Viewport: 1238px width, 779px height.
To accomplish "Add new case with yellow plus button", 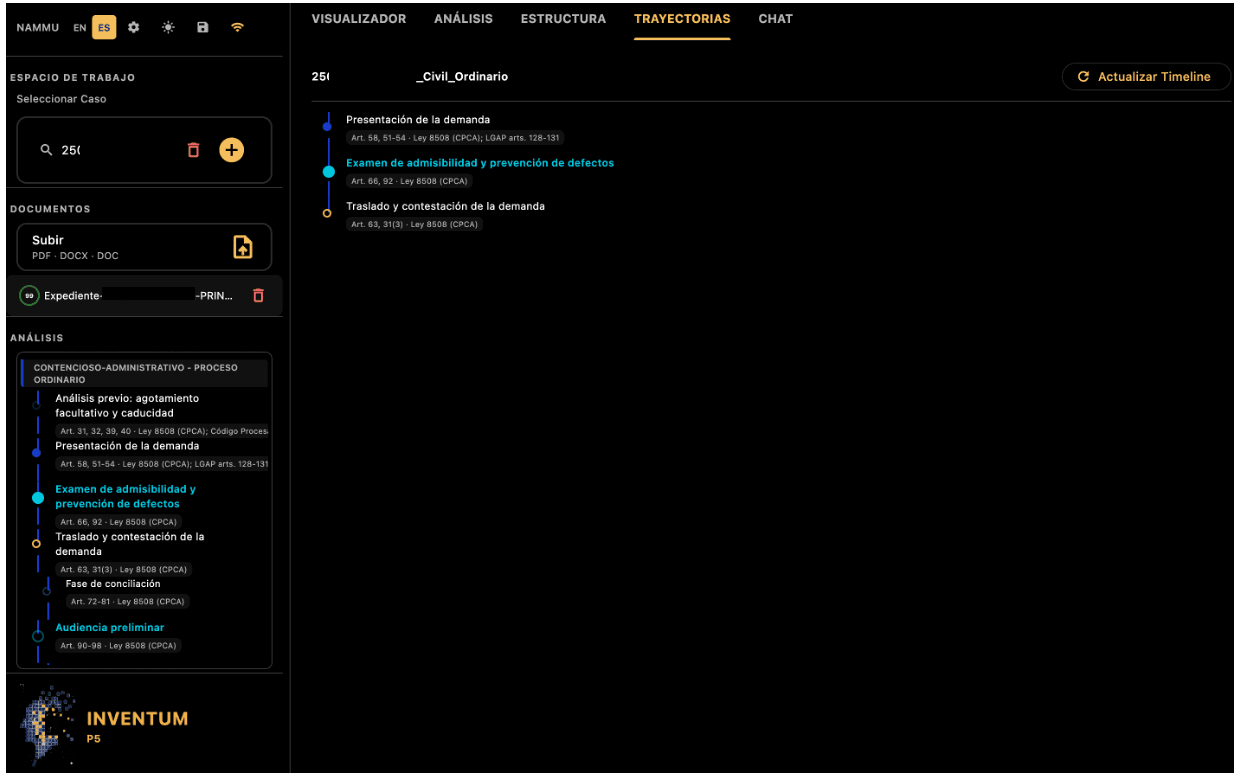I will coord(231,150).
